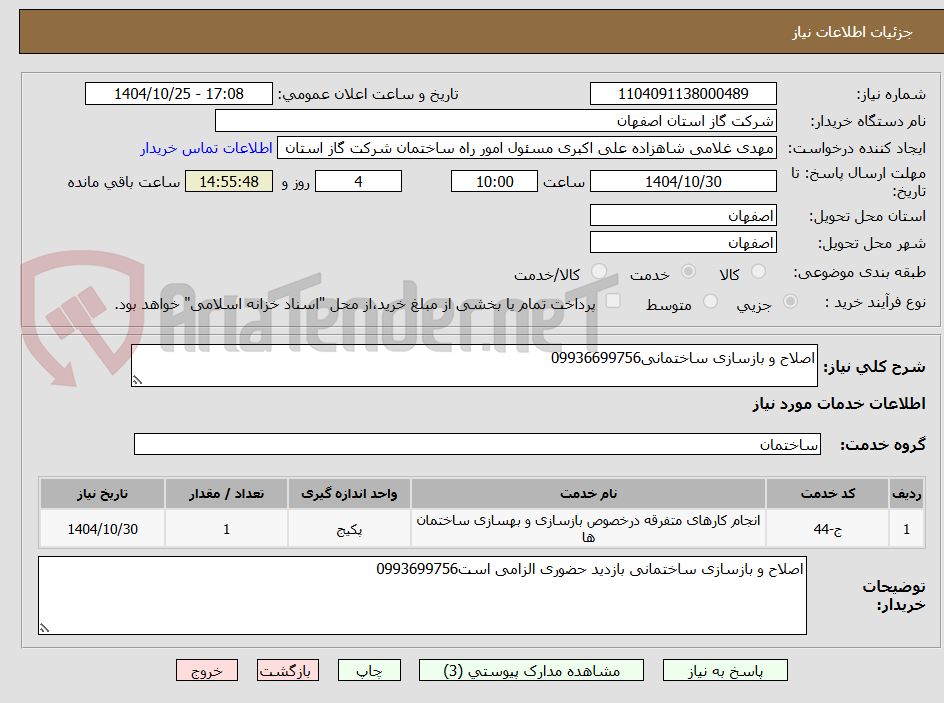The height and width of the screenshot is (703, 944).
Task: Click the بازگشت back button
Action: (288, 670)
